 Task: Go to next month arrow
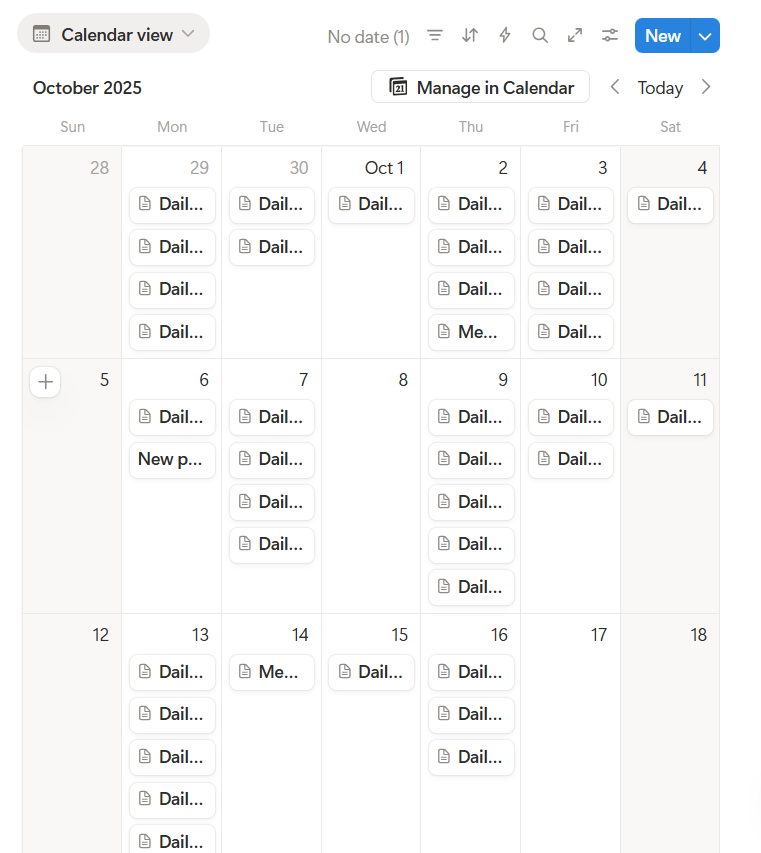(x=706, y=87)
